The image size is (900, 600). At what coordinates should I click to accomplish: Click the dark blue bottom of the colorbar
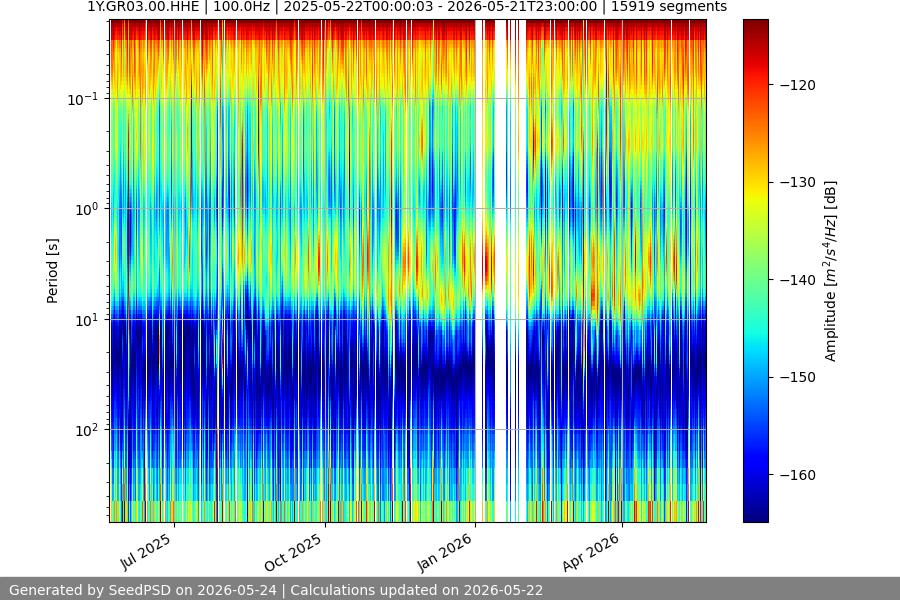tap(755, 516)
